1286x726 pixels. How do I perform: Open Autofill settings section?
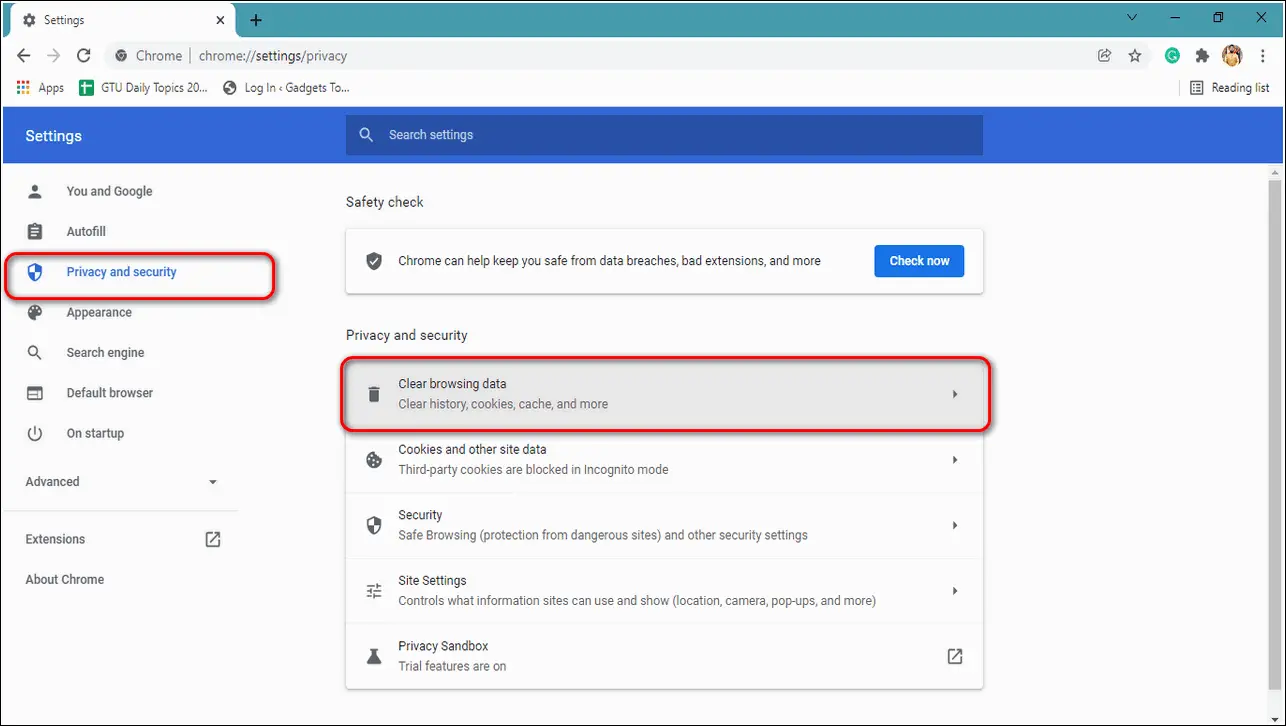pos(86,231)
